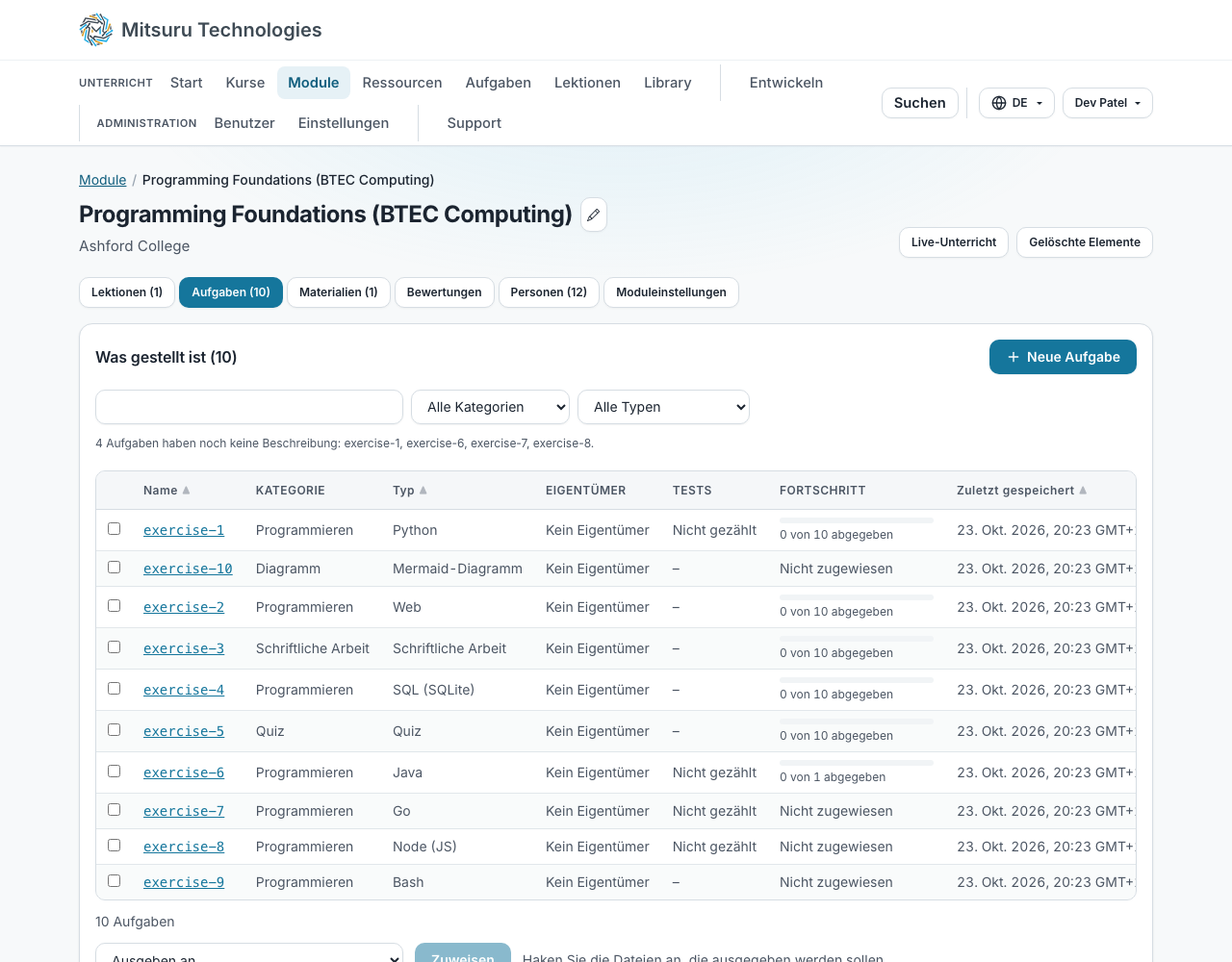Follow the Module breadcrumb link

[x=103, y=180]
